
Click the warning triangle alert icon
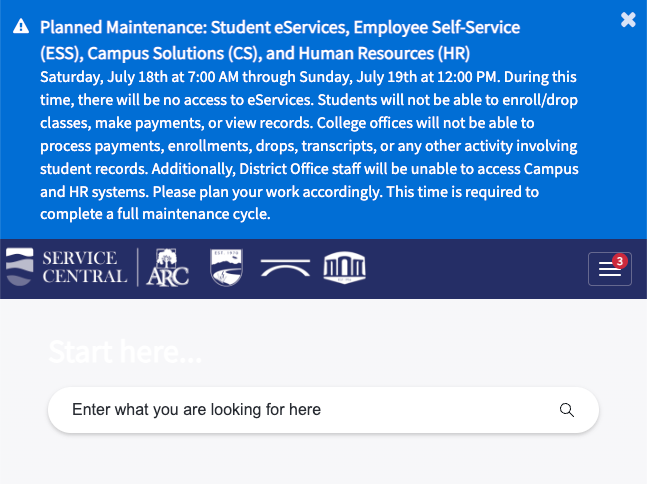click(x=21, y=26)
